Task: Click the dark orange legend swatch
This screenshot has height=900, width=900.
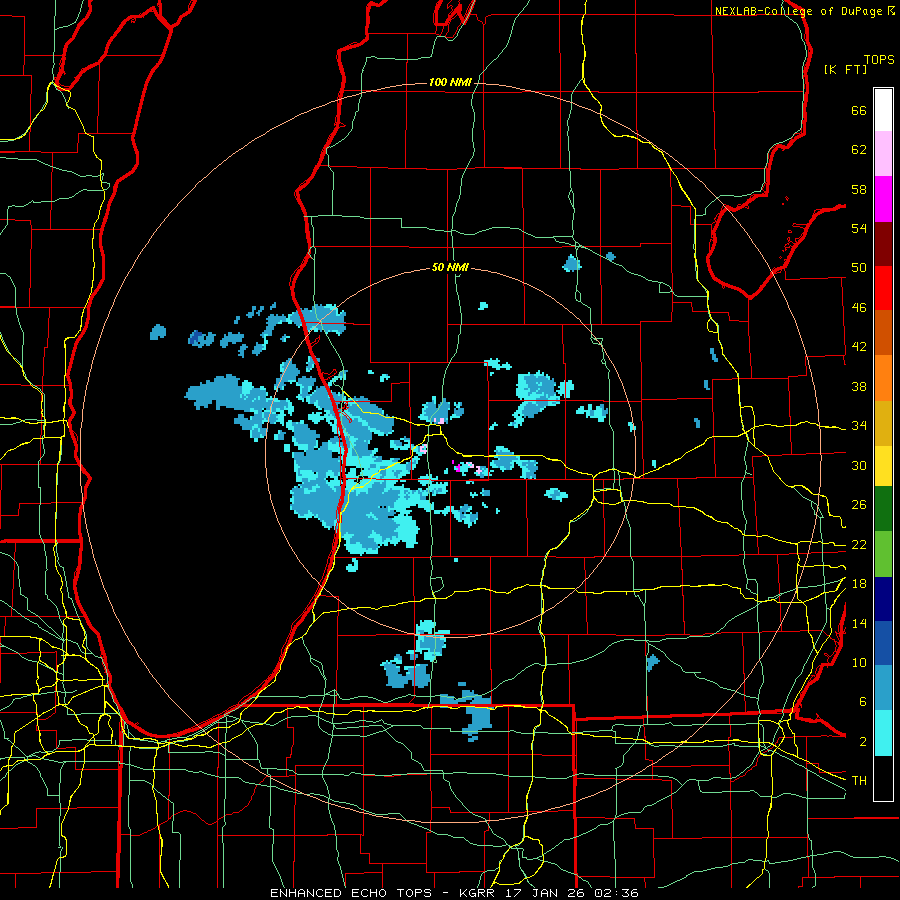Action: pos(883,333)
